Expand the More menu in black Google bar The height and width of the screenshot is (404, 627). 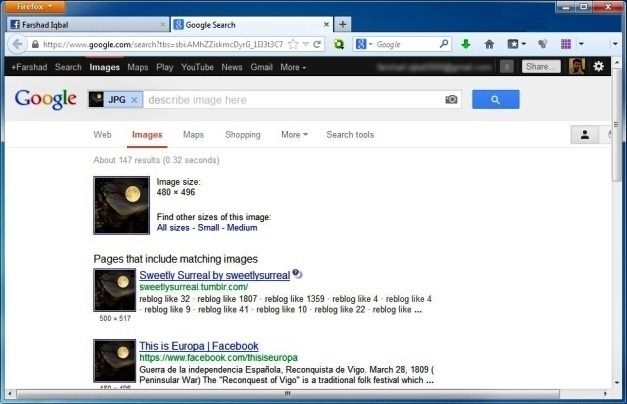point(293,67)
